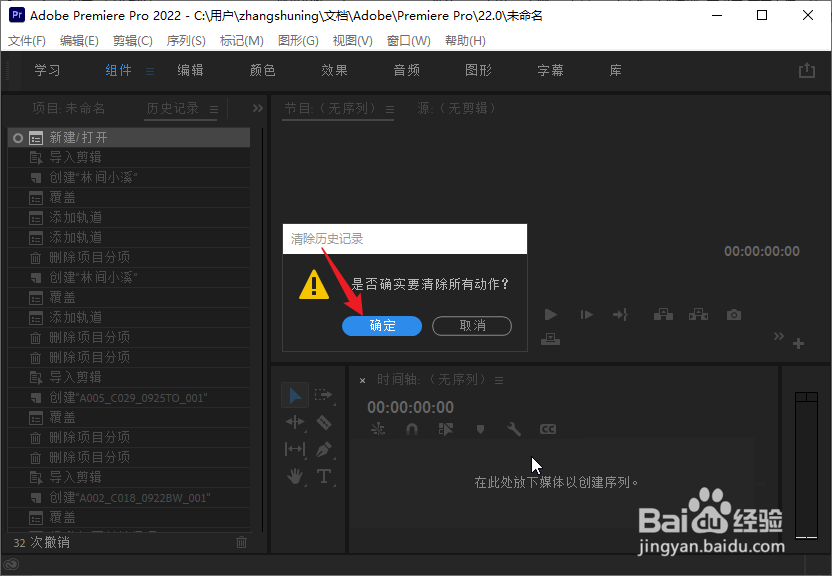The height and width of the screenshot is (576, 832).
Task: Expand hidden panel tabs chevron
Action: tap(257, 109)
